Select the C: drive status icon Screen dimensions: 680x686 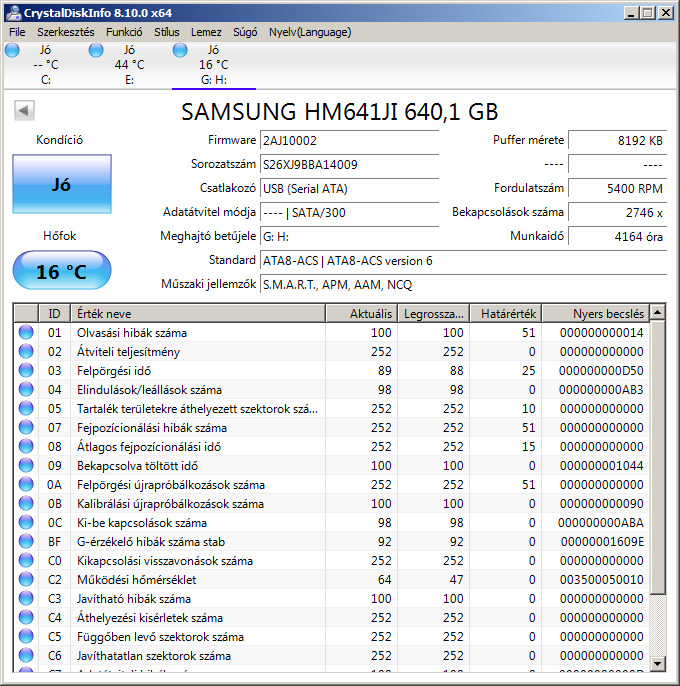coord(11,50)
